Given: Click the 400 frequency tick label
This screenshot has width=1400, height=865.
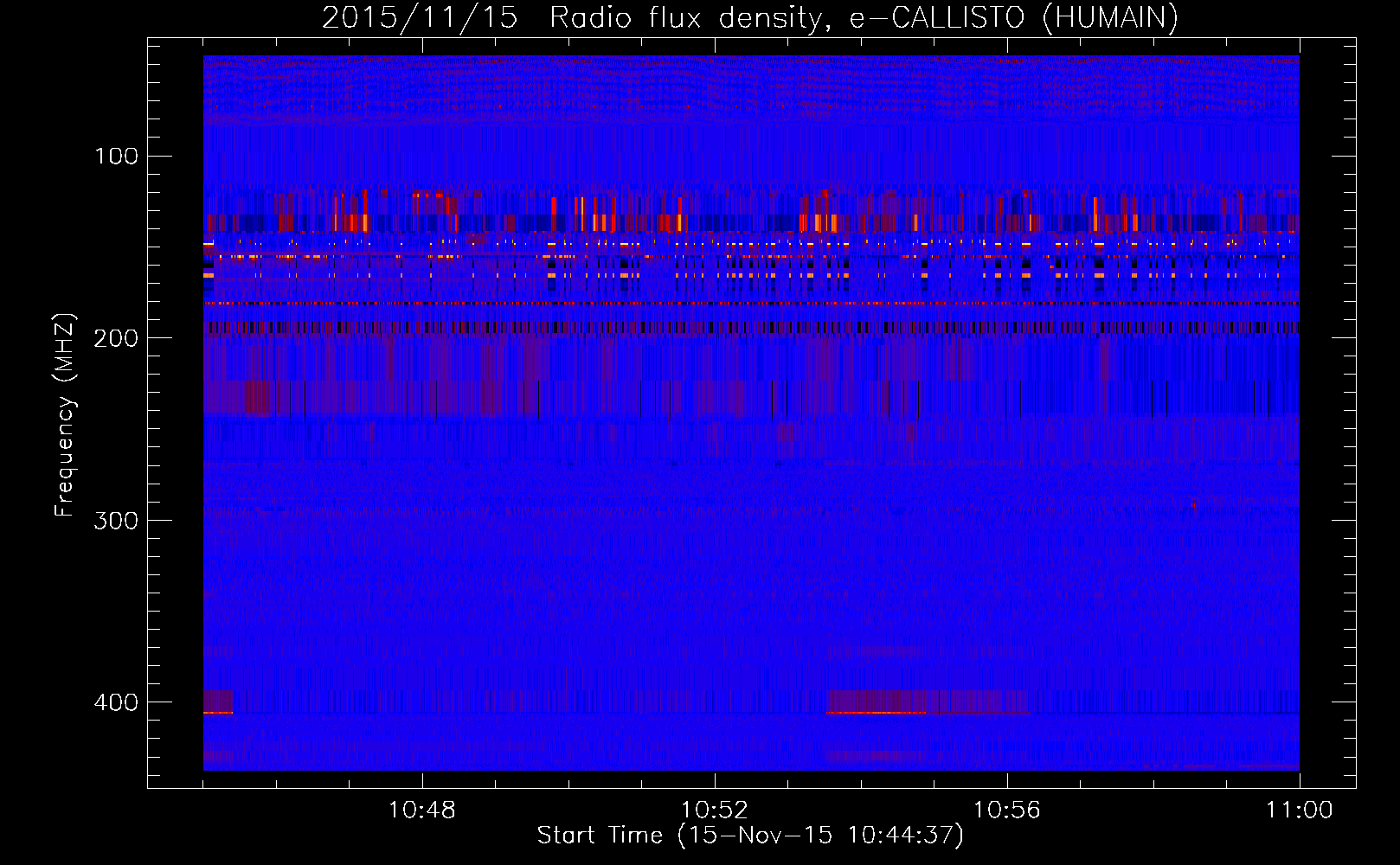Looking at the screenshot, I should tap(117, 702).
